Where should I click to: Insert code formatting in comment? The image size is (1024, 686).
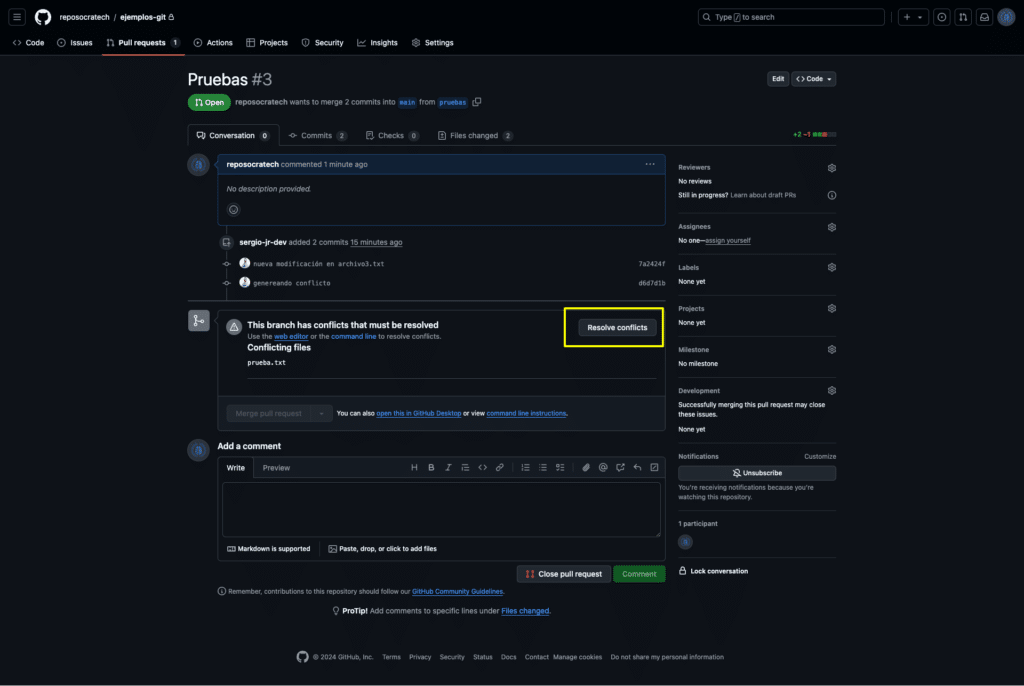click(x=483, y=468)
